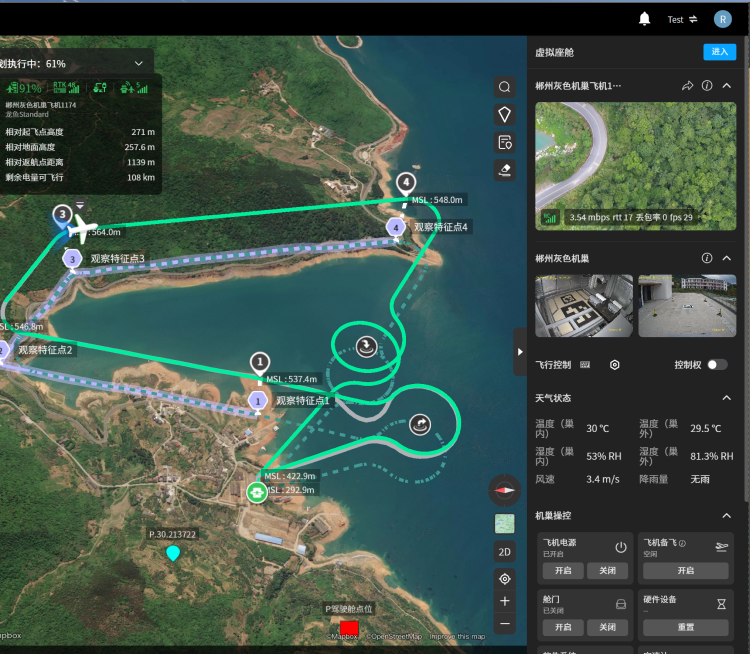Zoom in the map with plus button
This screenshot has width=750, height=654.
point(505,601)
